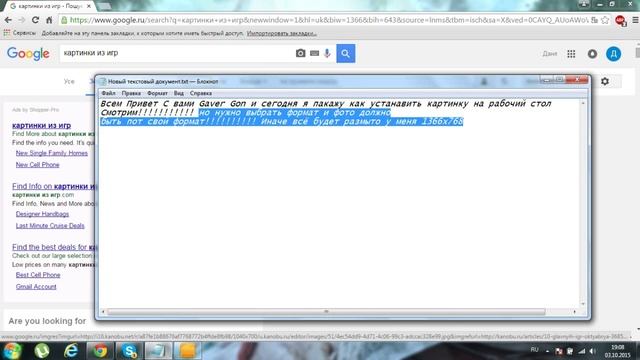Click the Импортировать закладки link
Screen dimensions: 640x360
click(282, 33)
